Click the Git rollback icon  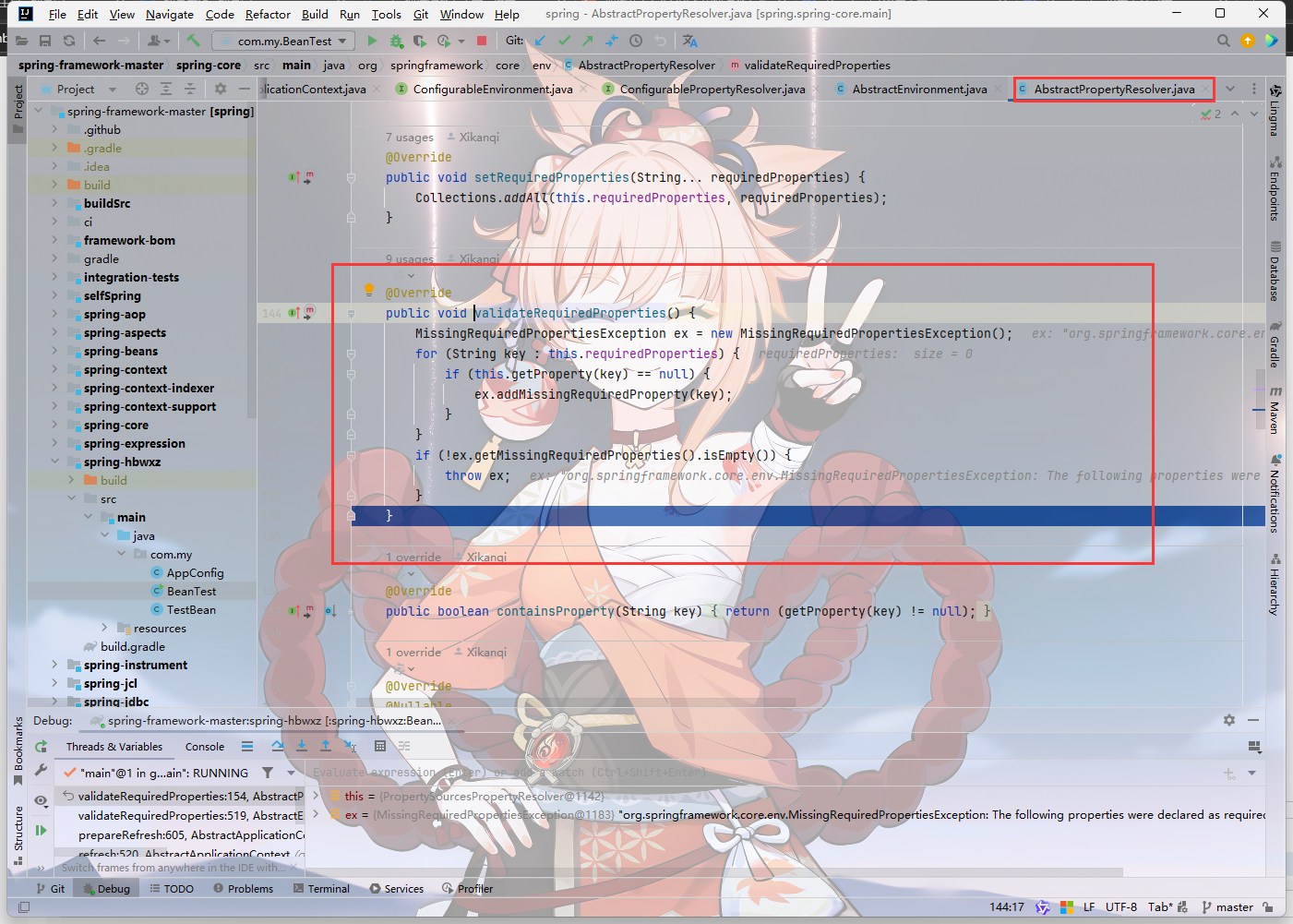click(660, 41)
